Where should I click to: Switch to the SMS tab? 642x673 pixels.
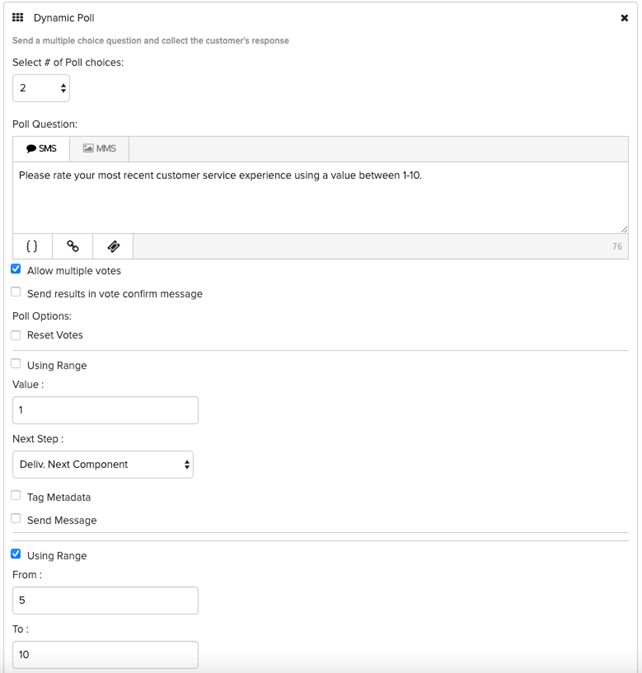pos(41,148)
